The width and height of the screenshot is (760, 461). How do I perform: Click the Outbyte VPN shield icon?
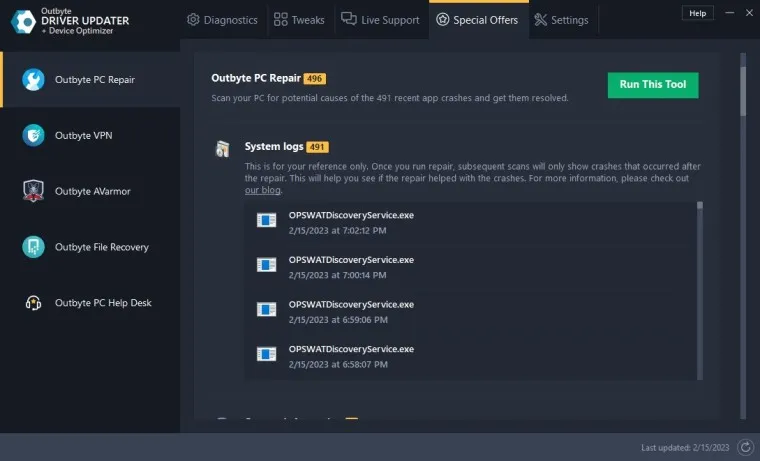point(33,135)
